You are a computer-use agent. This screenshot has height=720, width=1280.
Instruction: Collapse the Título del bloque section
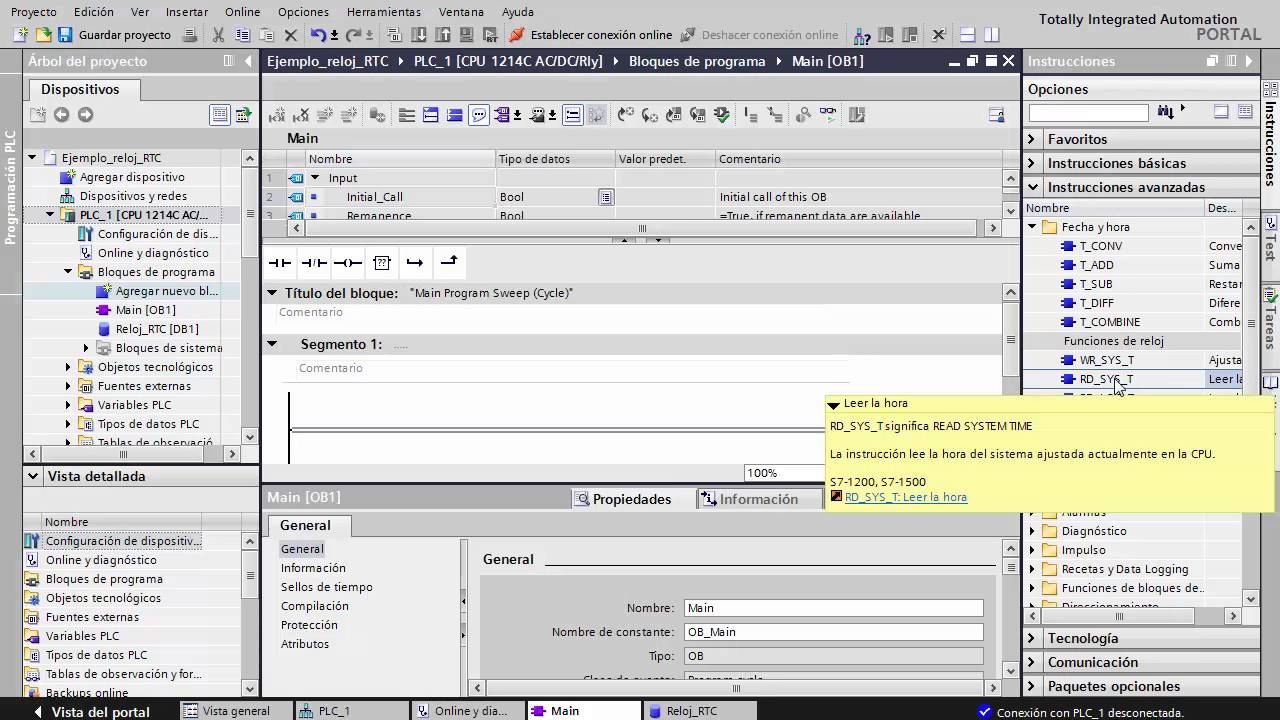(x=272, y=293)
